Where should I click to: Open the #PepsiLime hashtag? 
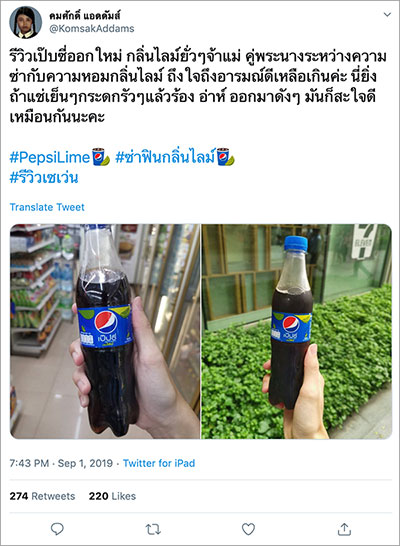(x=50, y=157)
